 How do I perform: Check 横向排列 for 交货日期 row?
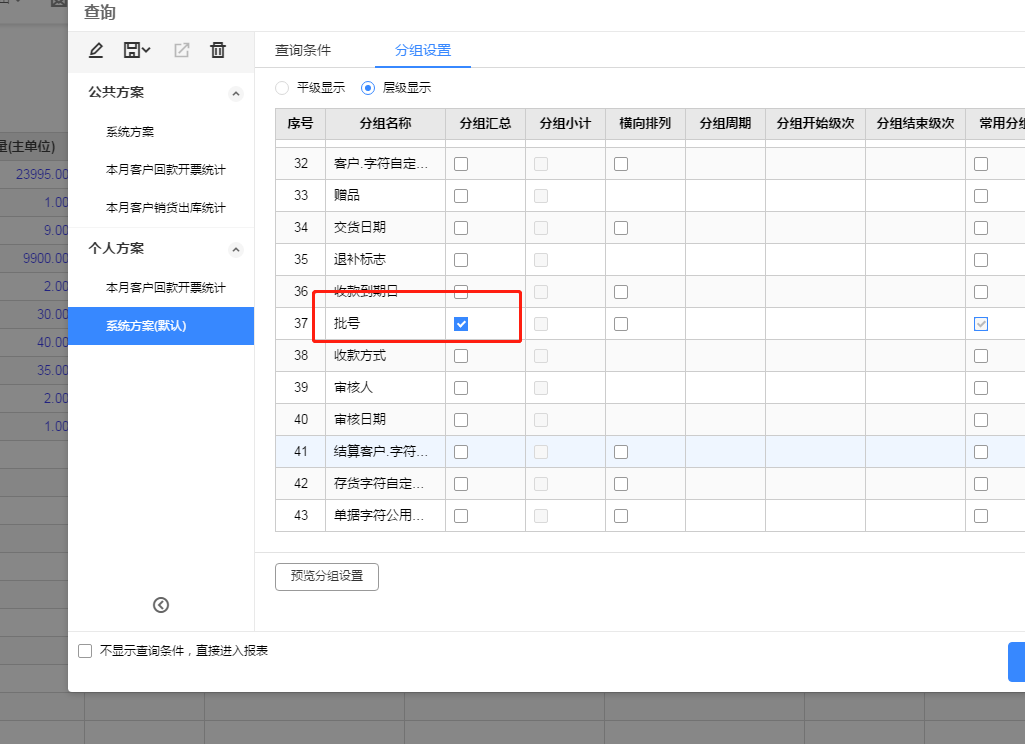pyautogui.click(x=621, y=228)
